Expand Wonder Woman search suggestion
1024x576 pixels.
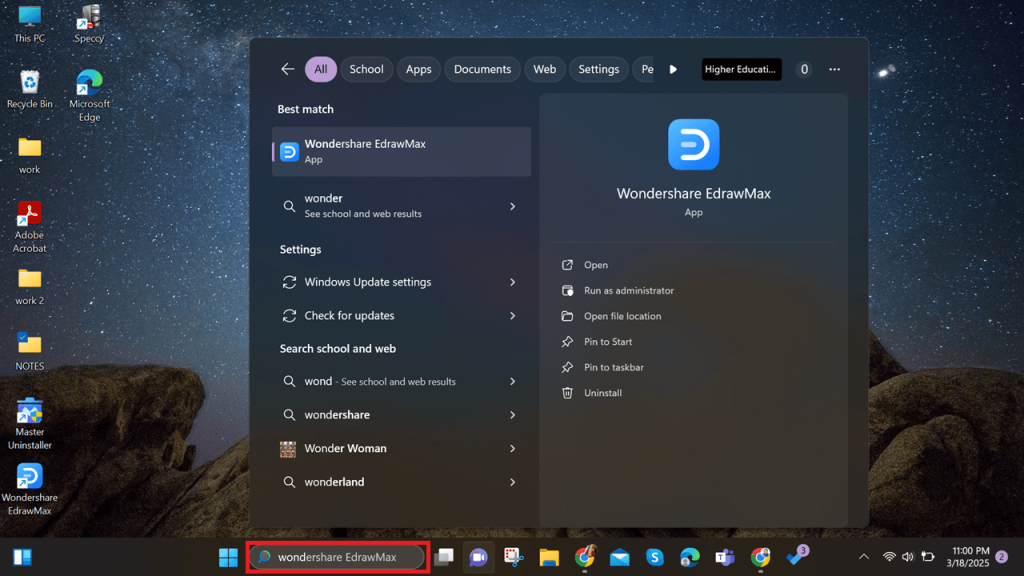click(513, 449)
